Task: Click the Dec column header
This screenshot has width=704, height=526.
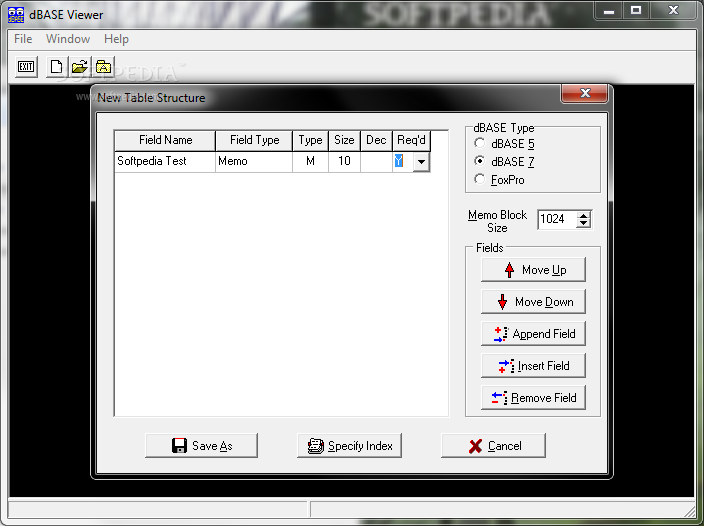Action: [x=376, y=140]
